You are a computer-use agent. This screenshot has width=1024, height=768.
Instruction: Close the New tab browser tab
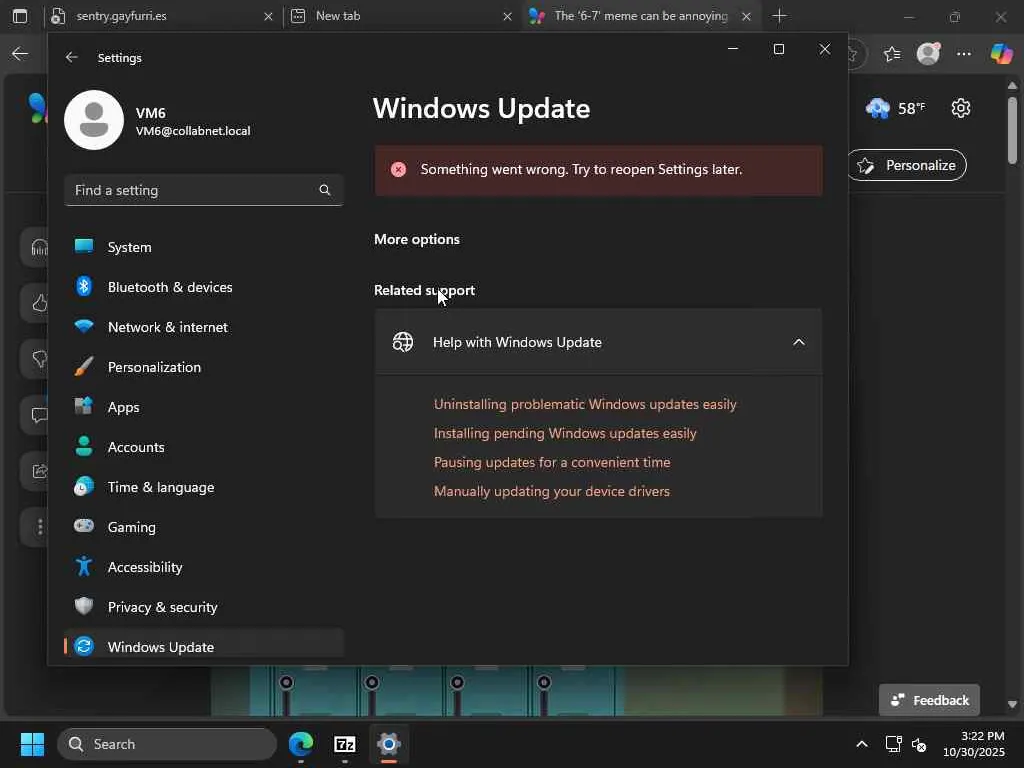coord(507,16)
